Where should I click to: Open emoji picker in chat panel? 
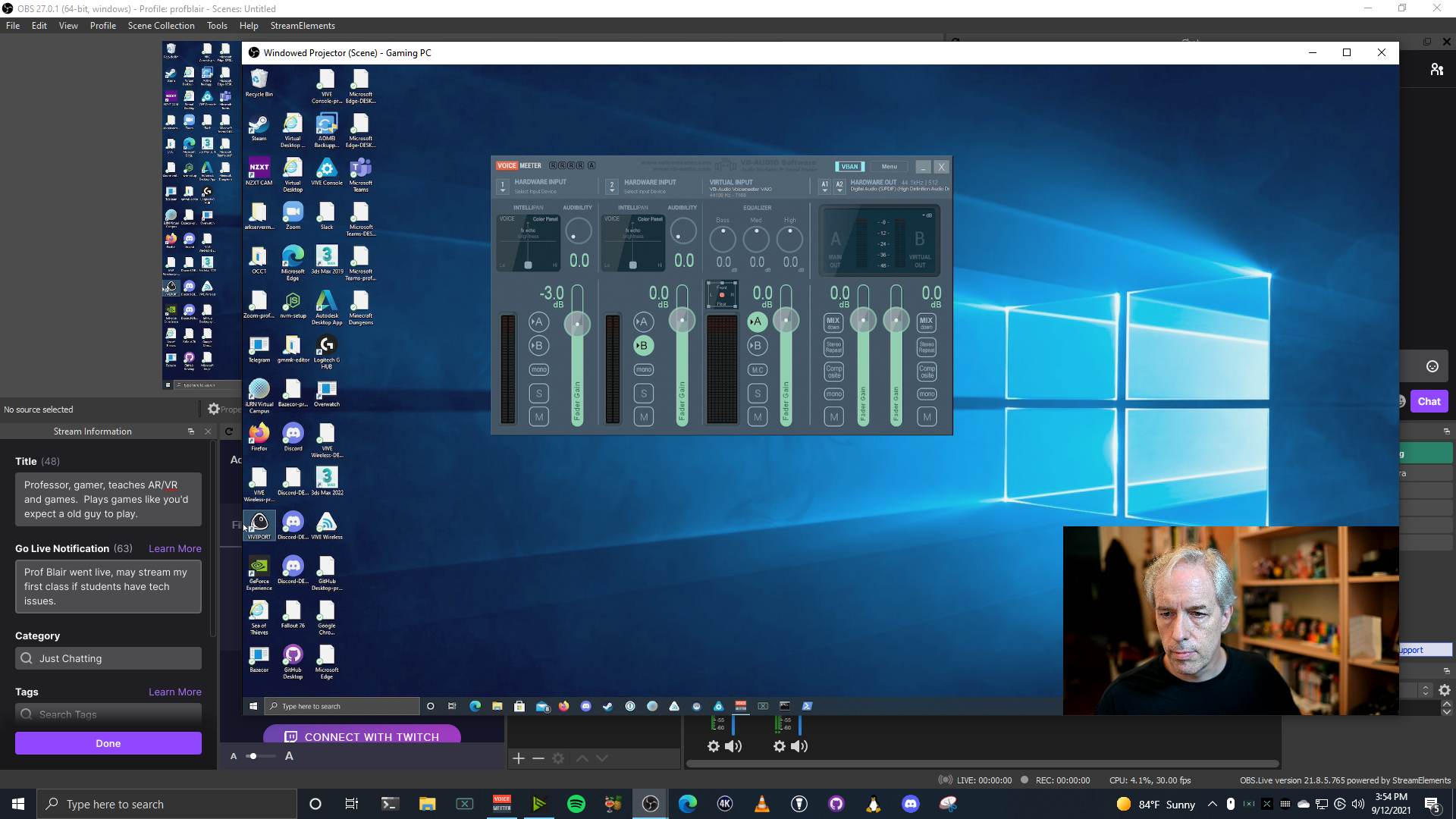tap(1432, 366)
